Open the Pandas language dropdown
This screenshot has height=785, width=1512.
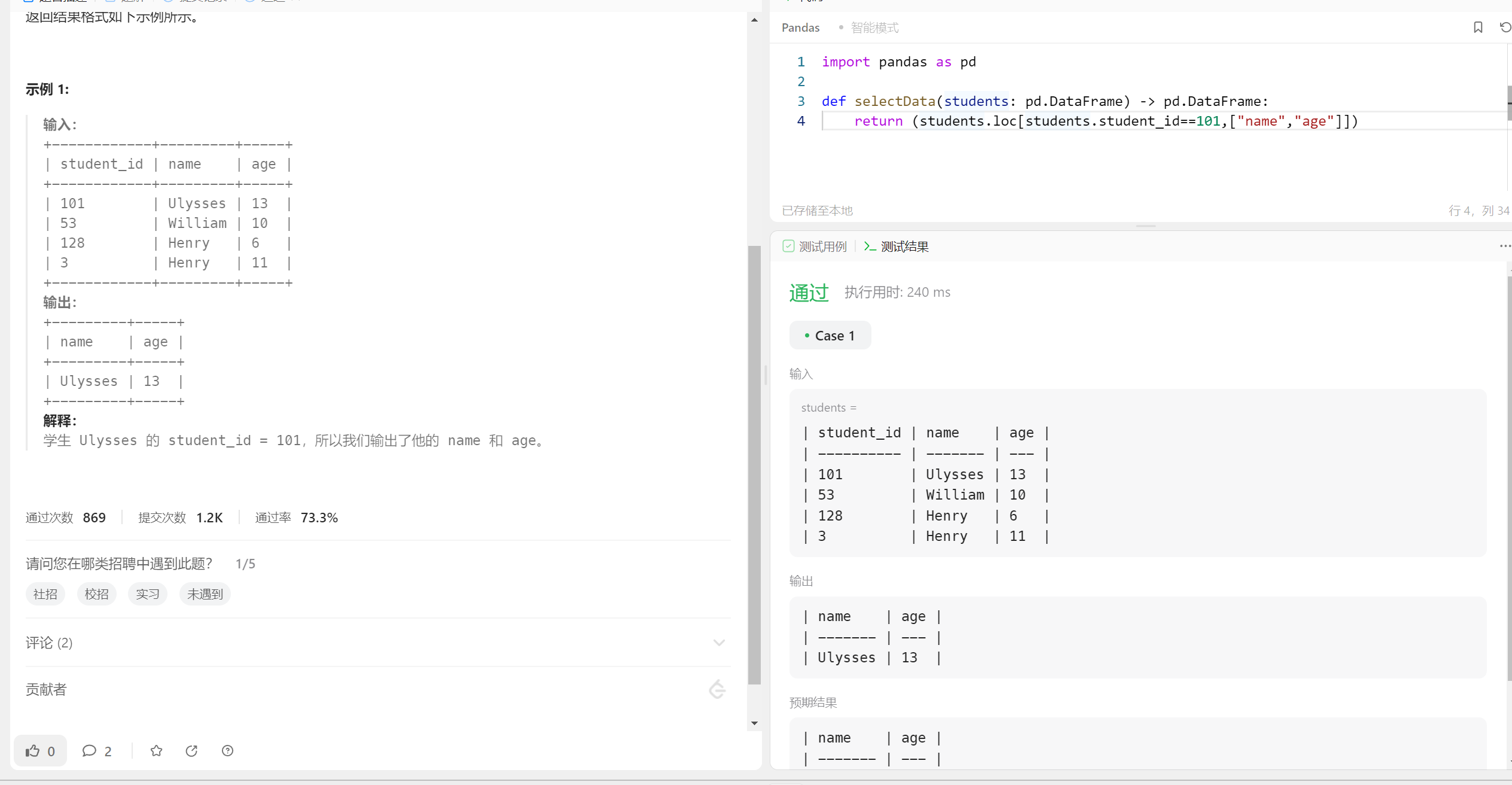800,28
